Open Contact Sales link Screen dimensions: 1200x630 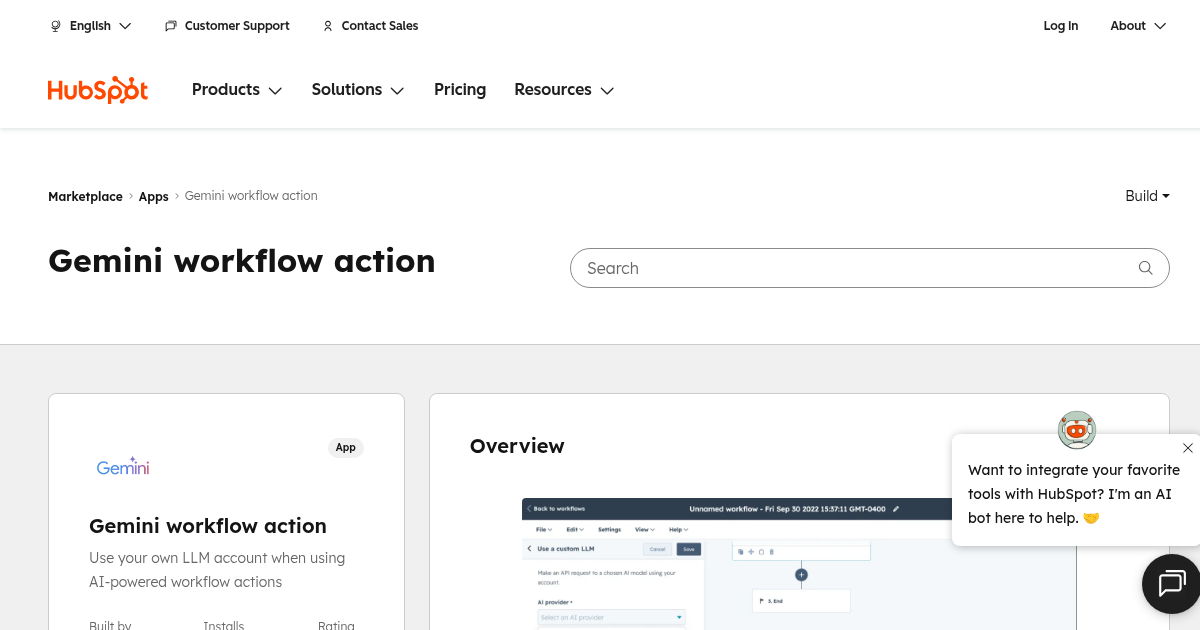pos(370,26)
